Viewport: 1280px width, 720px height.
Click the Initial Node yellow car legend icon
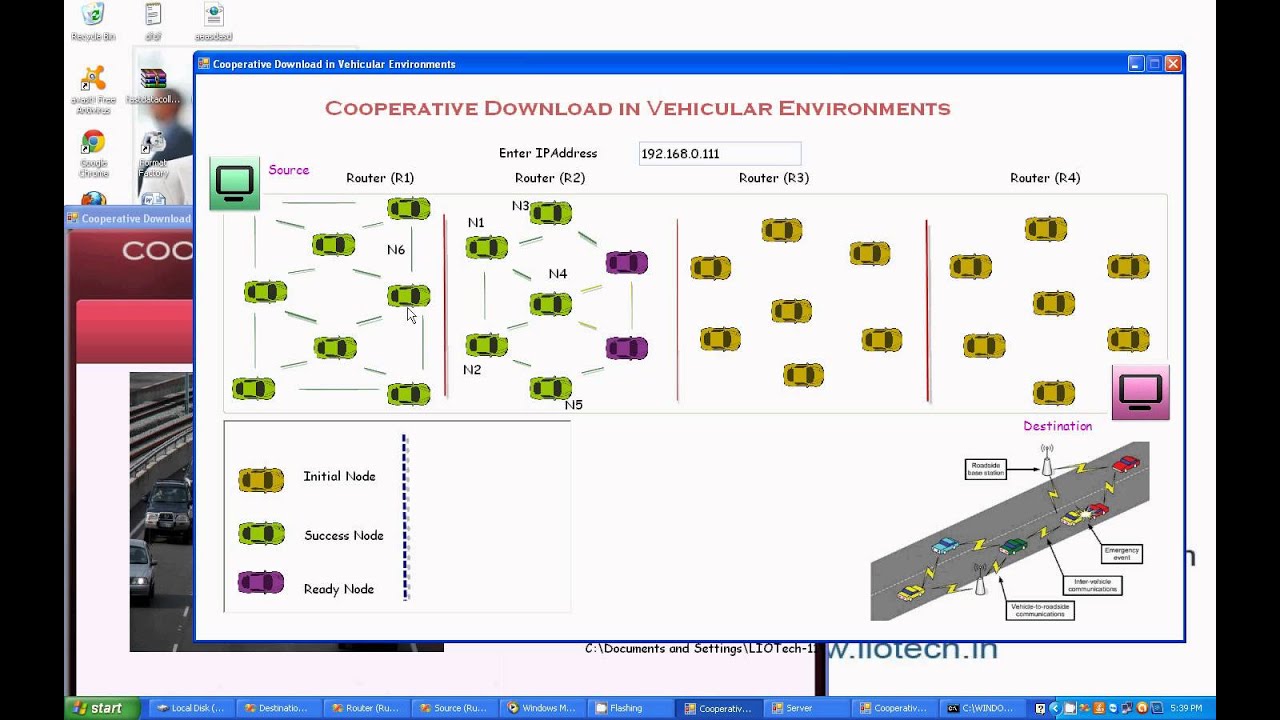point(261,480)
